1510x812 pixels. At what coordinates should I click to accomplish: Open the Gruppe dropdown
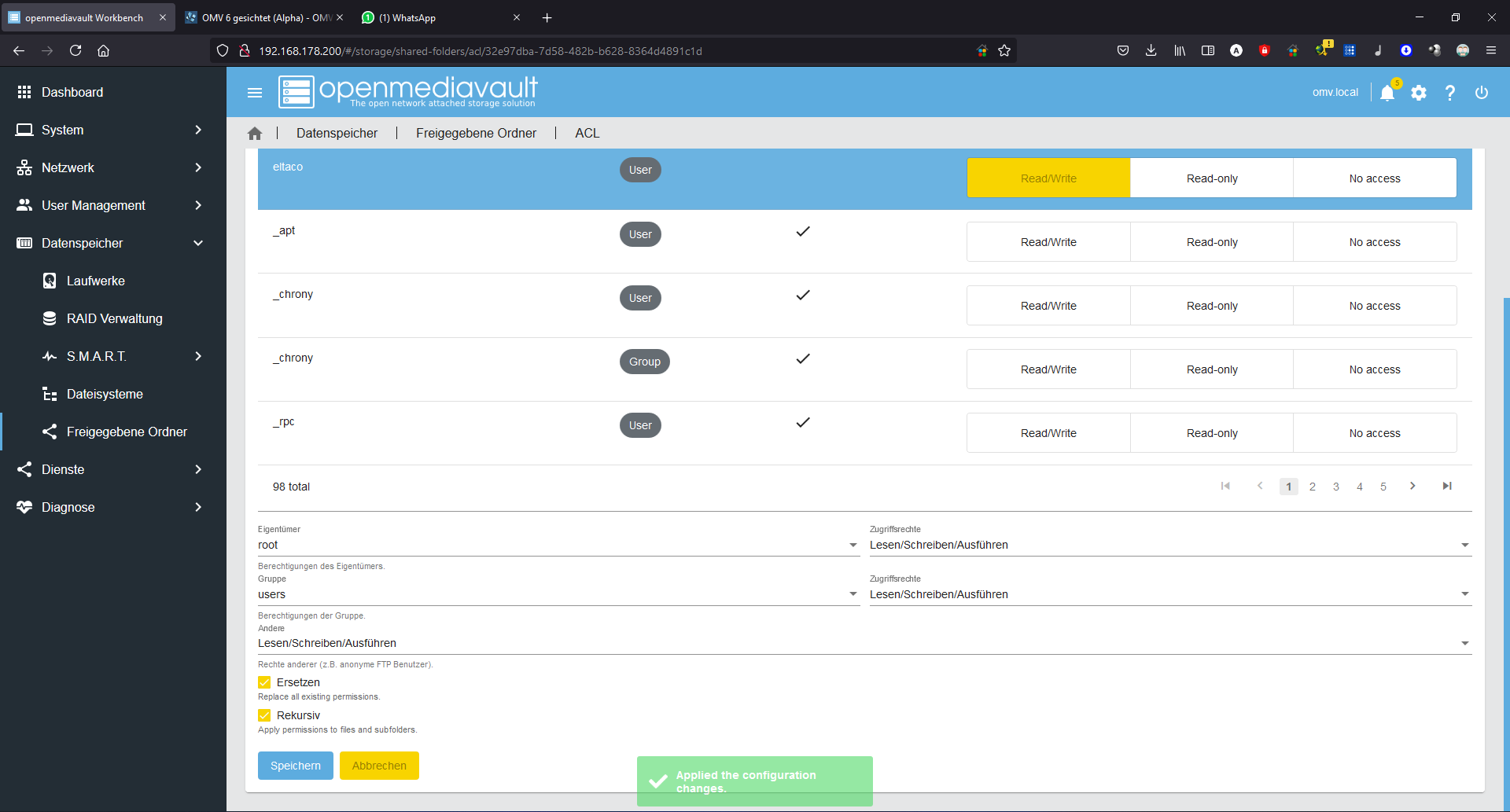pyautogui.click(x=558, y=594)
